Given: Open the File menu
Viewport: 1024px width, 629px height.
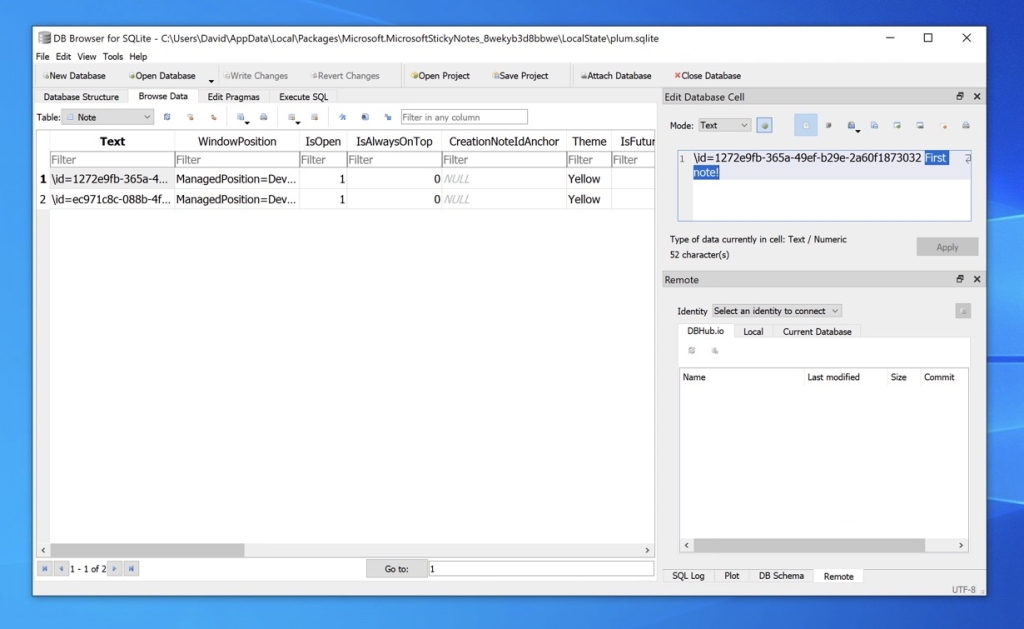Looking at the screenshot, I should click(x=42, y=57).
